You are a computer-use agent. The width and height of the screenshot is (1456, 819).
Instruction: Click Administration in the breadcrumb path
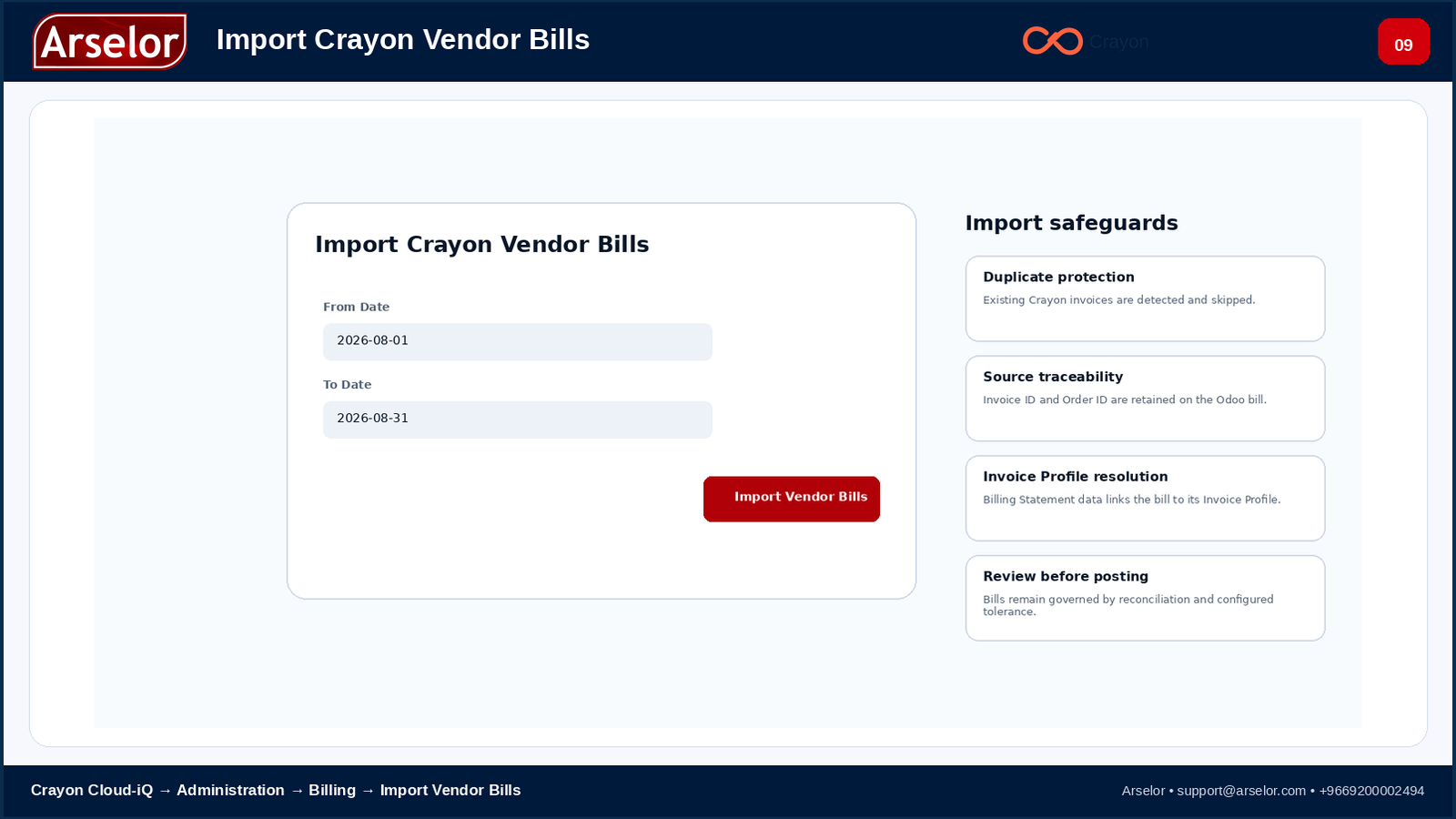(230, 790)
